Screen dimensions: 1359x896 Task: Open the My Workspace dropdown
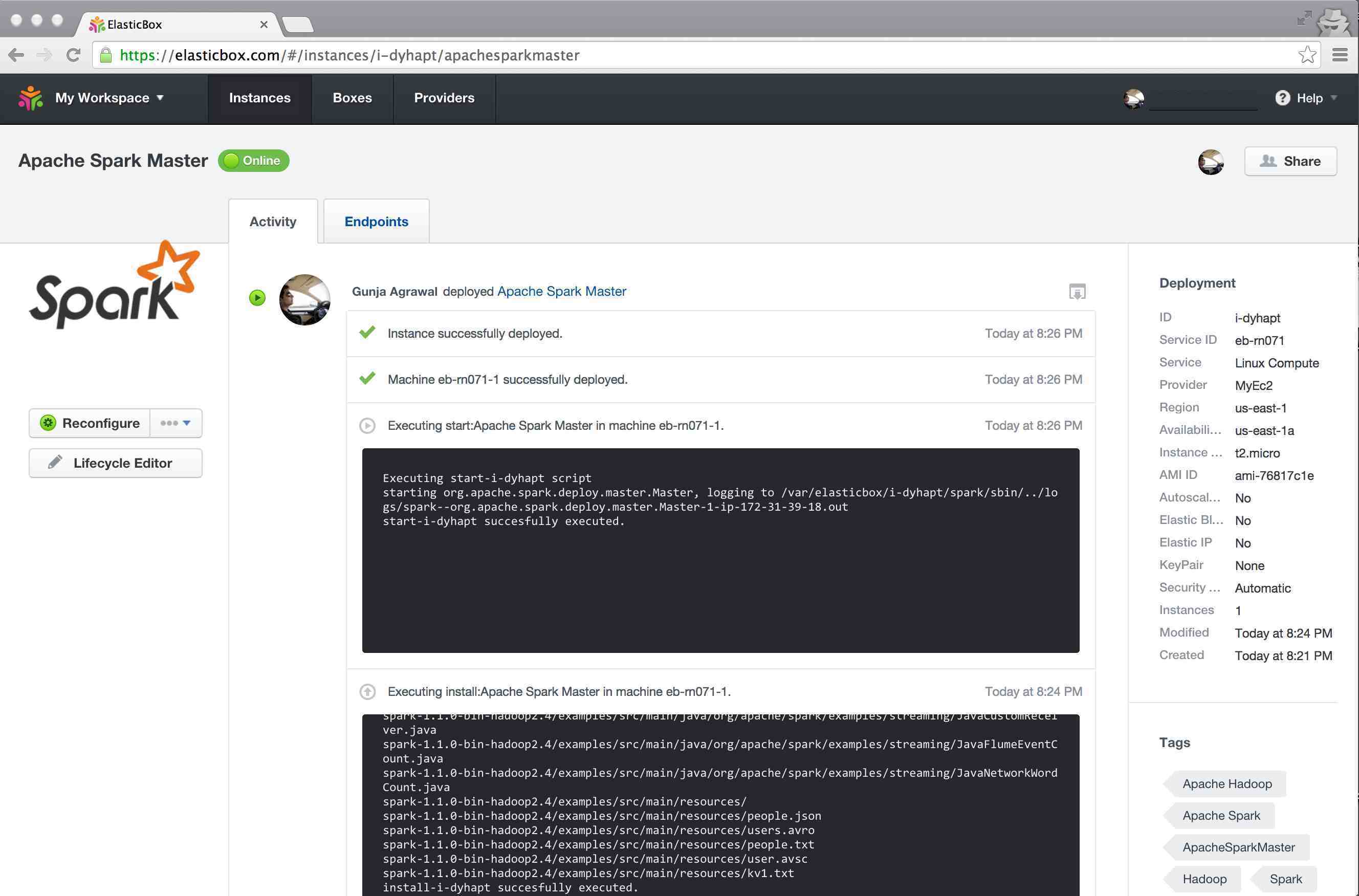[x=109, y=98]
